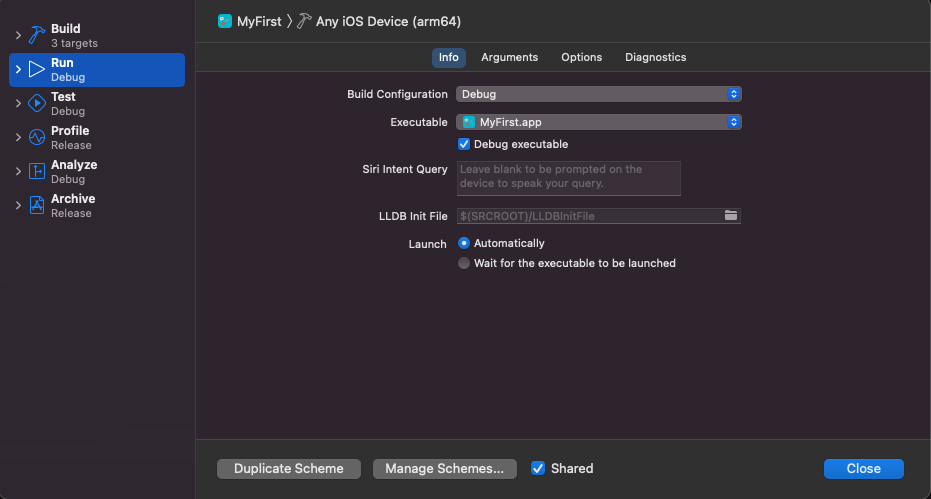931x499 pixels.
Task: Switch to the Options tab
Action: click(582, 58)
